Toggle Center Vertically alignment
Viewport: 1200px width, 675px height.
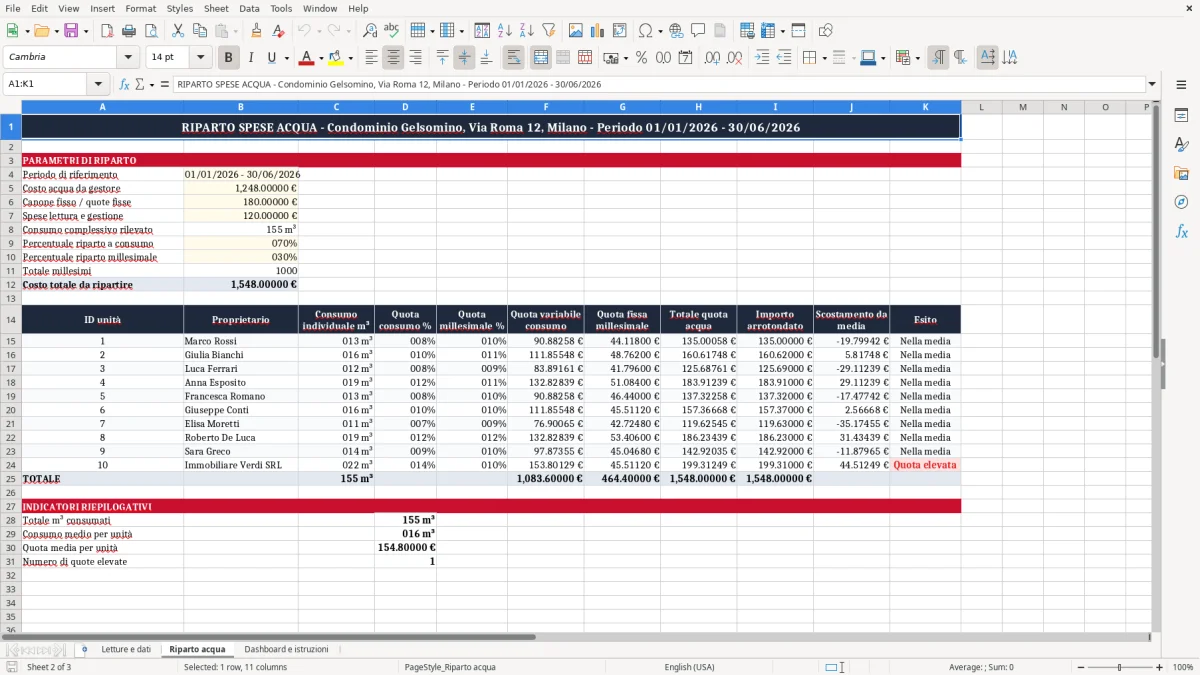[x=464, y=58]
